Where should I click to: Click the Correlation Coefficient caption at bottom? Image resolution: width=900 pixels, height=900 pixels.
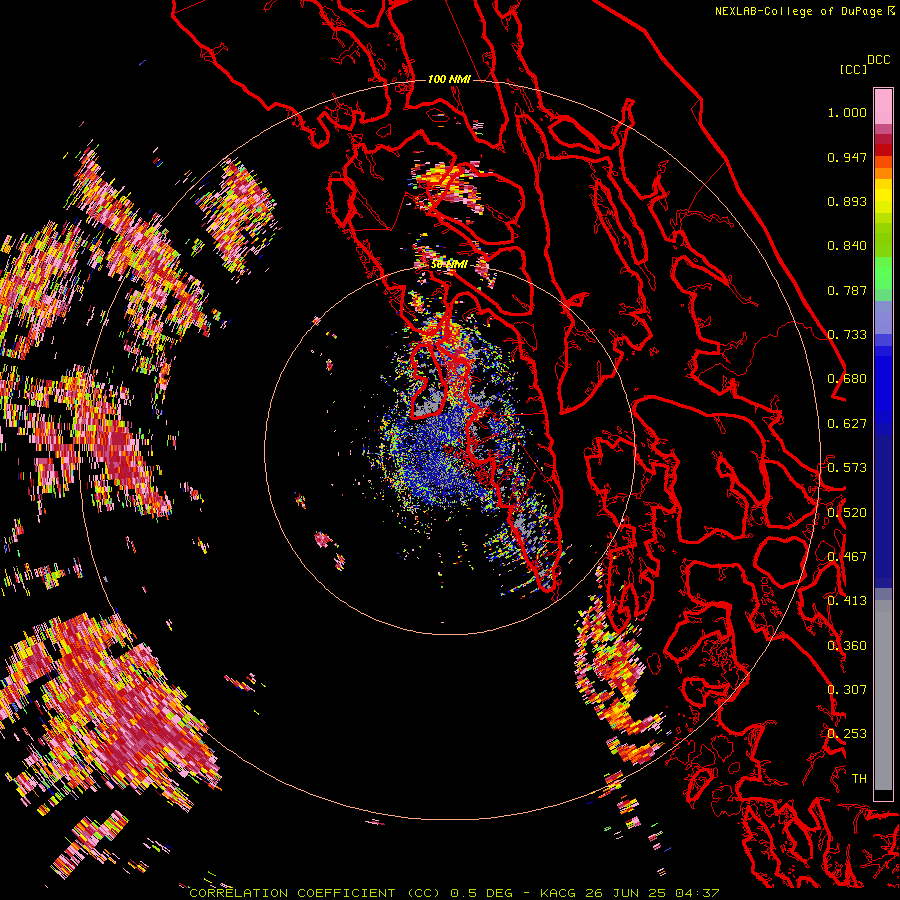click(x=315, y=893)
